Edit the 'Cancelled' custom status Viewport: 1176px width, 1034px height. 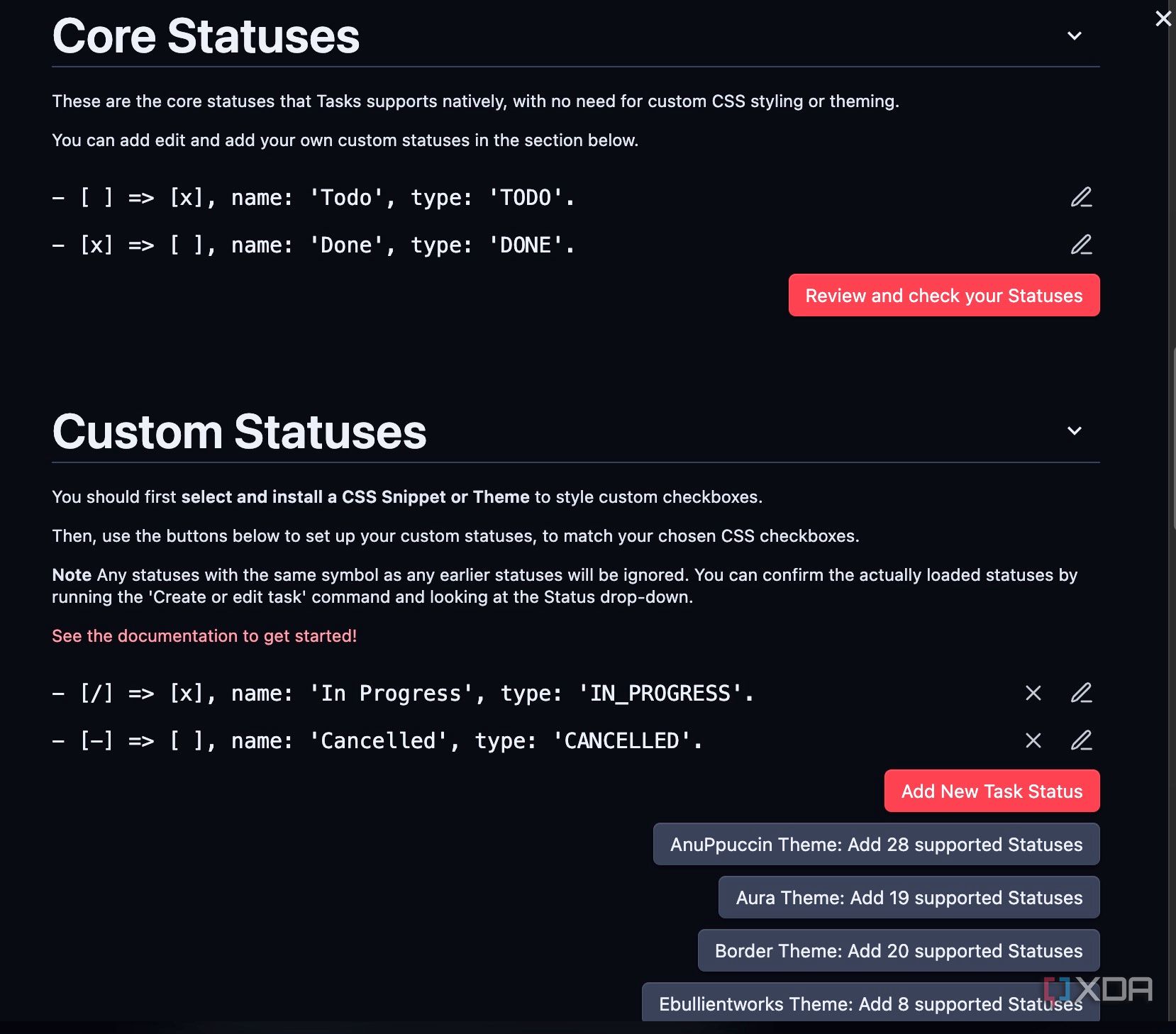pos(1081,740)
